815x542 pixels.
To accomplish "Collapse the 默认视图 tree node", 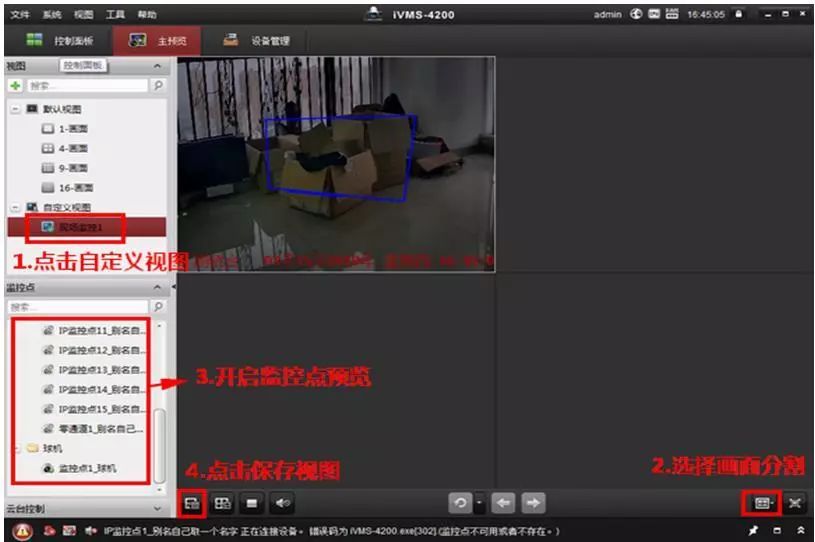I will 15,109.
